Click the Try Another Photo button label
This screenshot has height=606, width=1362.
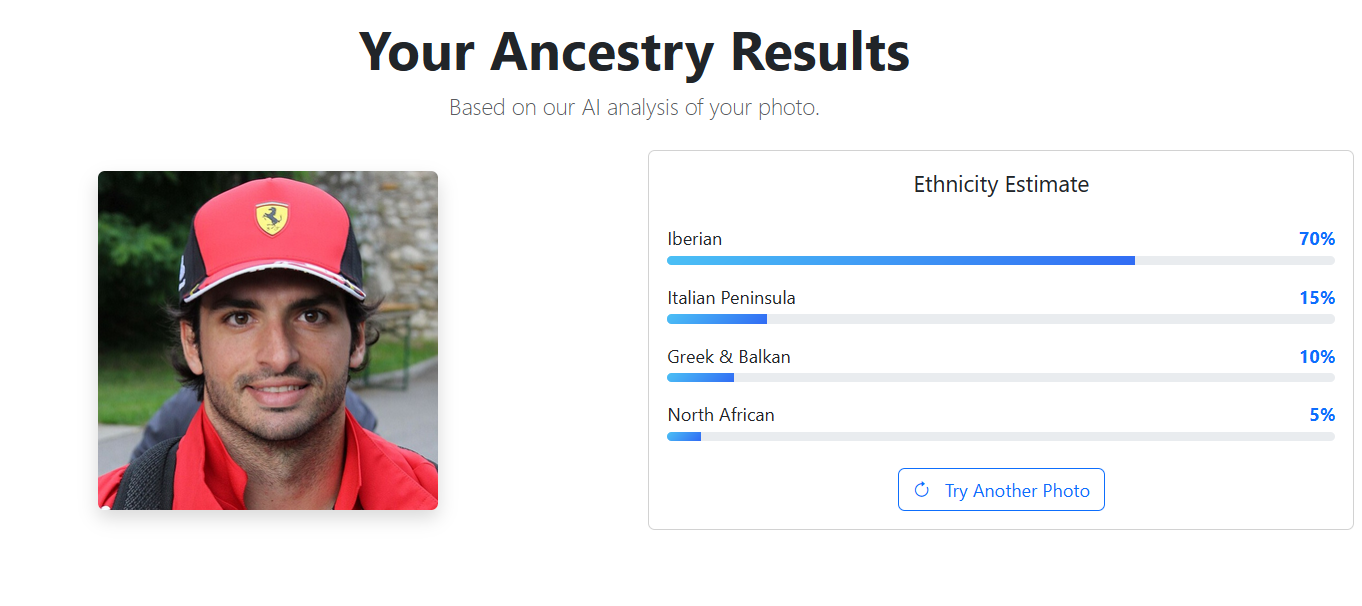tap(1017, 491)
